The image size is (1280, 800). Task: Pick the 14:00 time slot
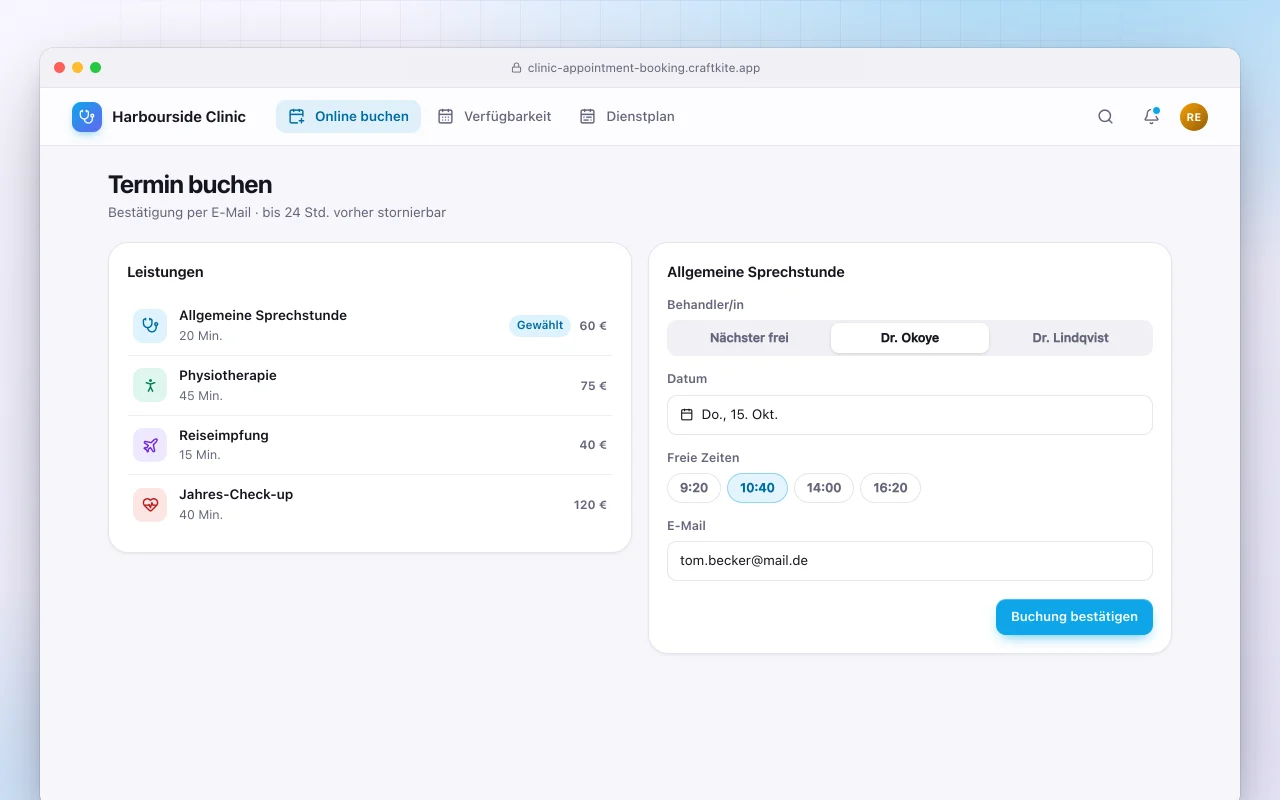(824, 488)
